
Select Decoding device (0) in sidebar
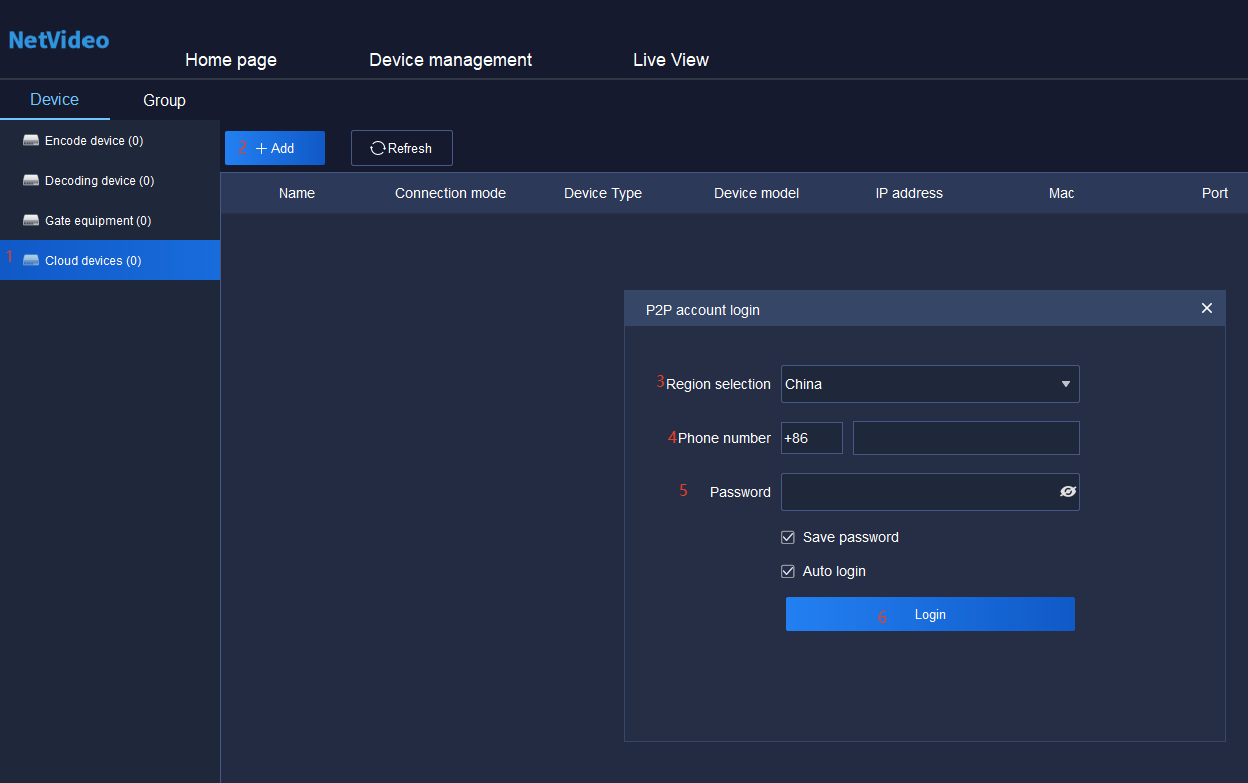coord(110,181)
